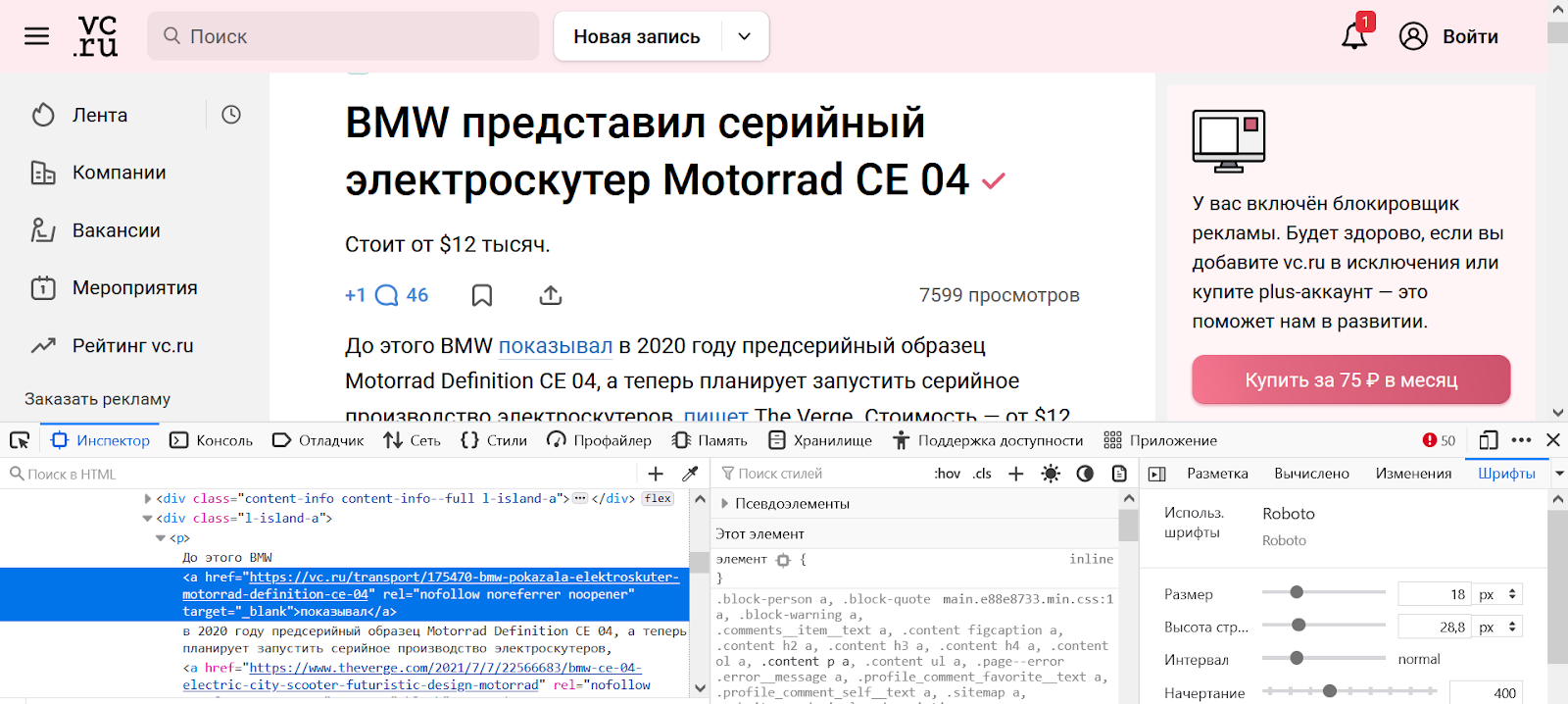1568x704 pixels.
Task: Activate the element picker in devtools
Action: pyautogui.click(x=20, y=440)
